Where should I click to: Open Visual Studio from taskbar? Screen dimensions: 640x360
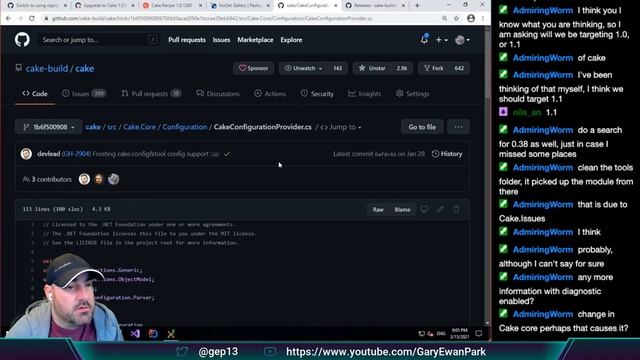coord(135,334)
